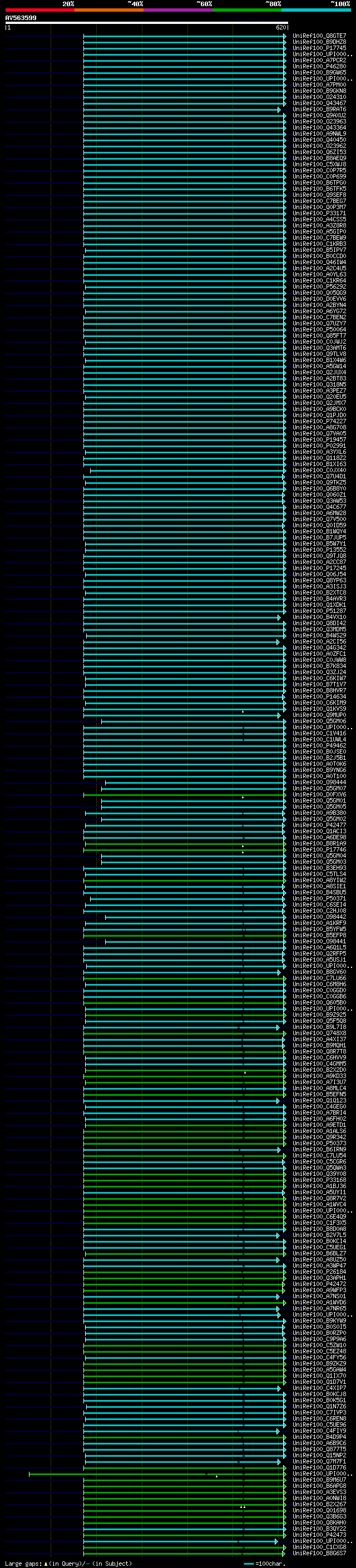
Task: Select hit label UniRef100_Q01698
Action: pyautogui.click(x=319, y=1511)
